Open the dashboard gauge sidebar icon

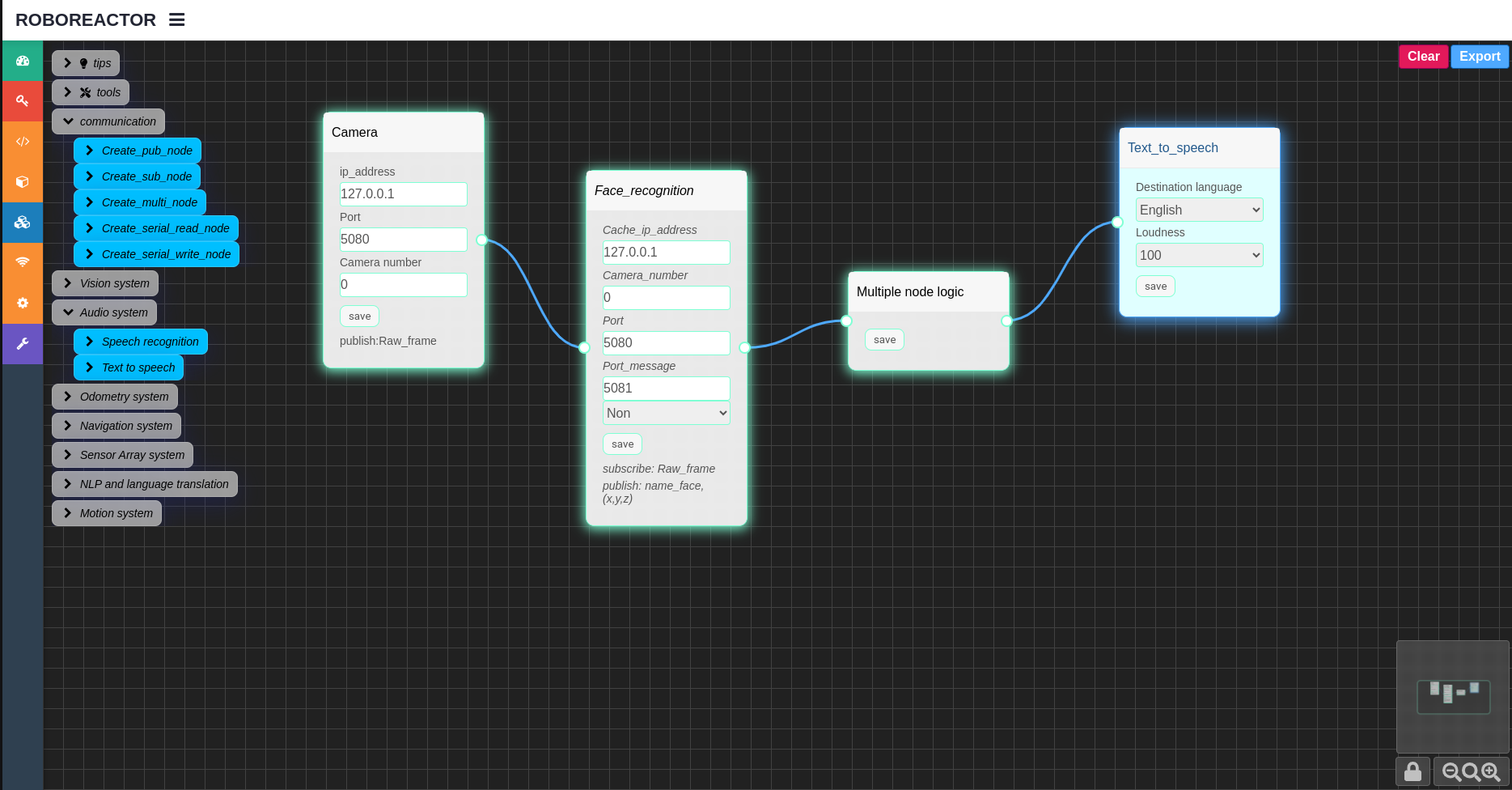tap(23, 61)
